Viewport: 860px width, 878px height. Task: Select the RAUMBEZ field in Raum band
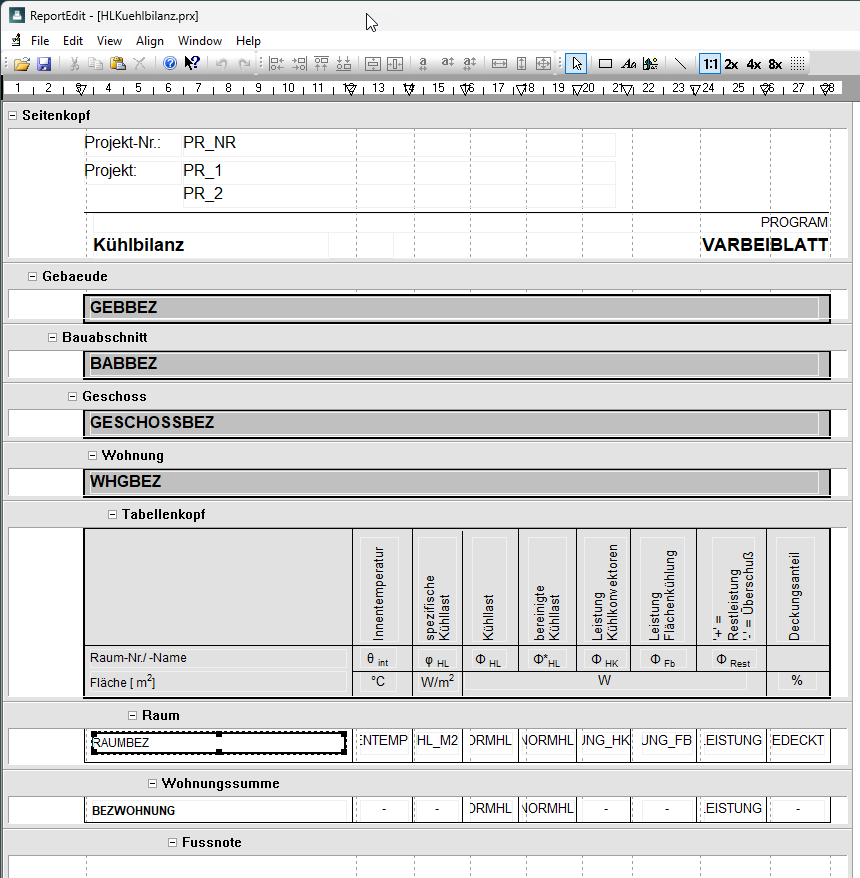[x=219, y=742]
